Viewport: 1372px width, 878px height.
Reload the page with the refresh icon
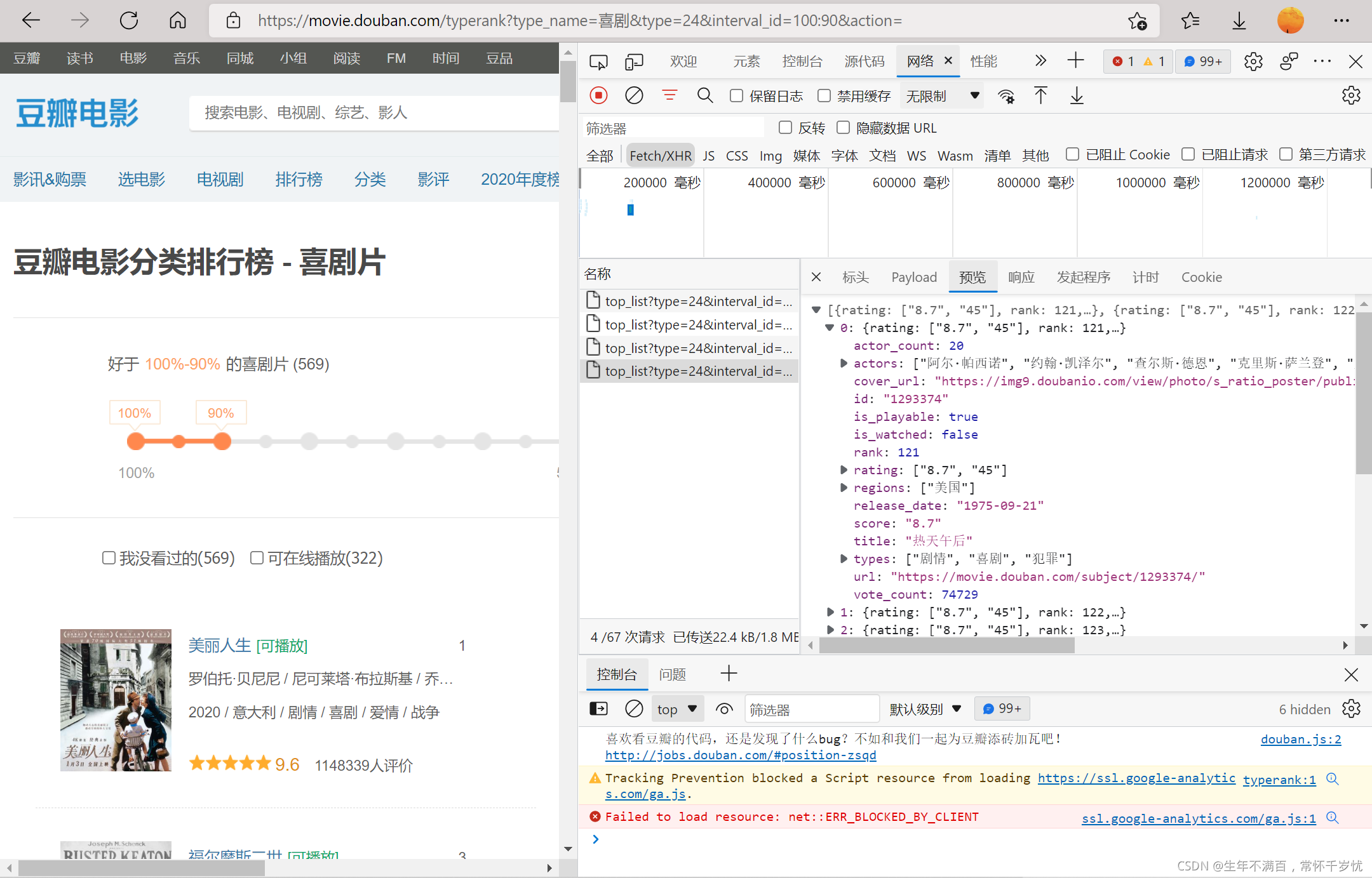tap(129, 20)
